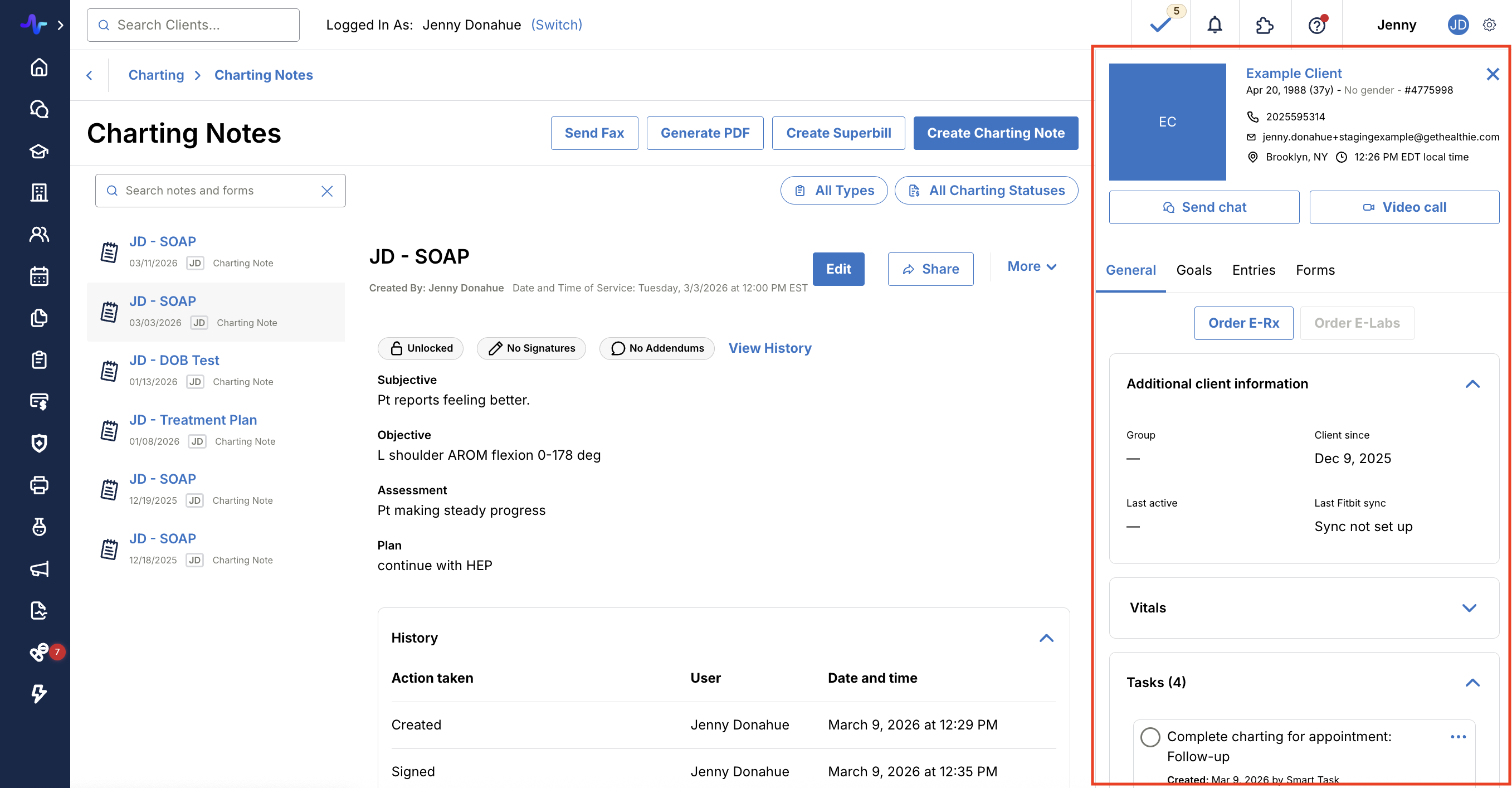
Task: Click the View History link
Action: [x=769, y=348]
